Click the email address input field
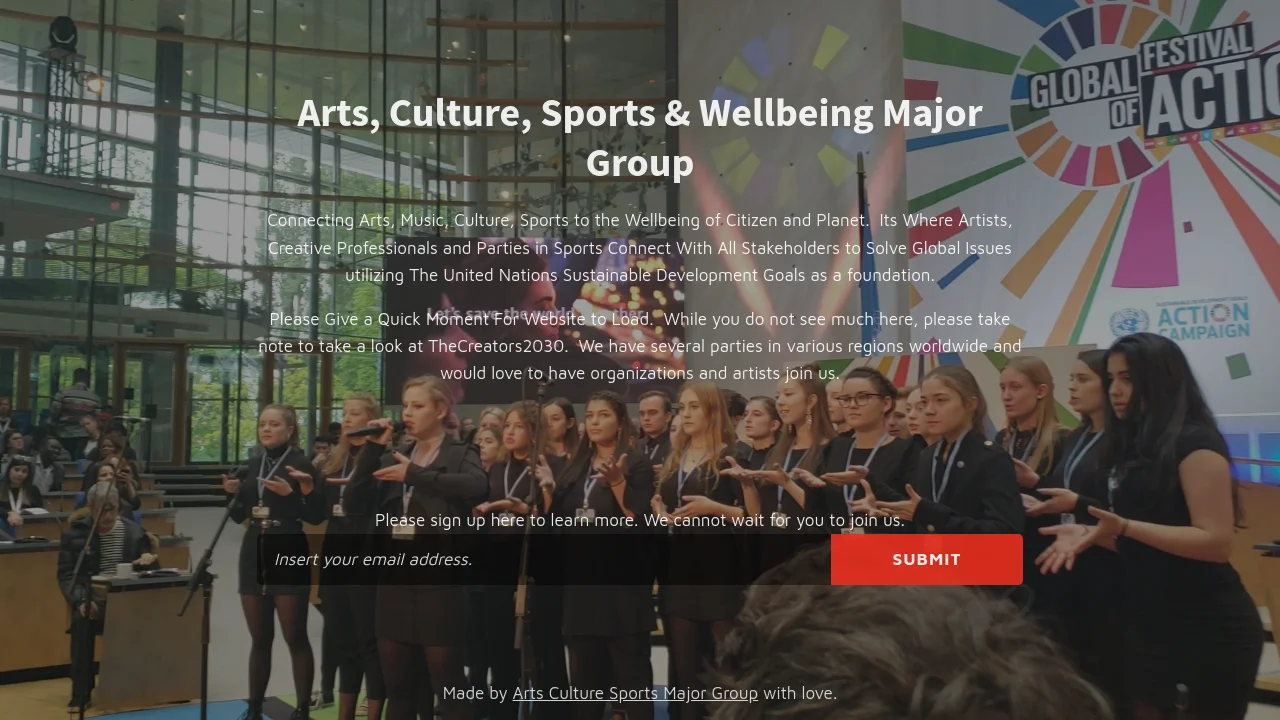This screenshot has width=1280, height=720. coord(544,559)
